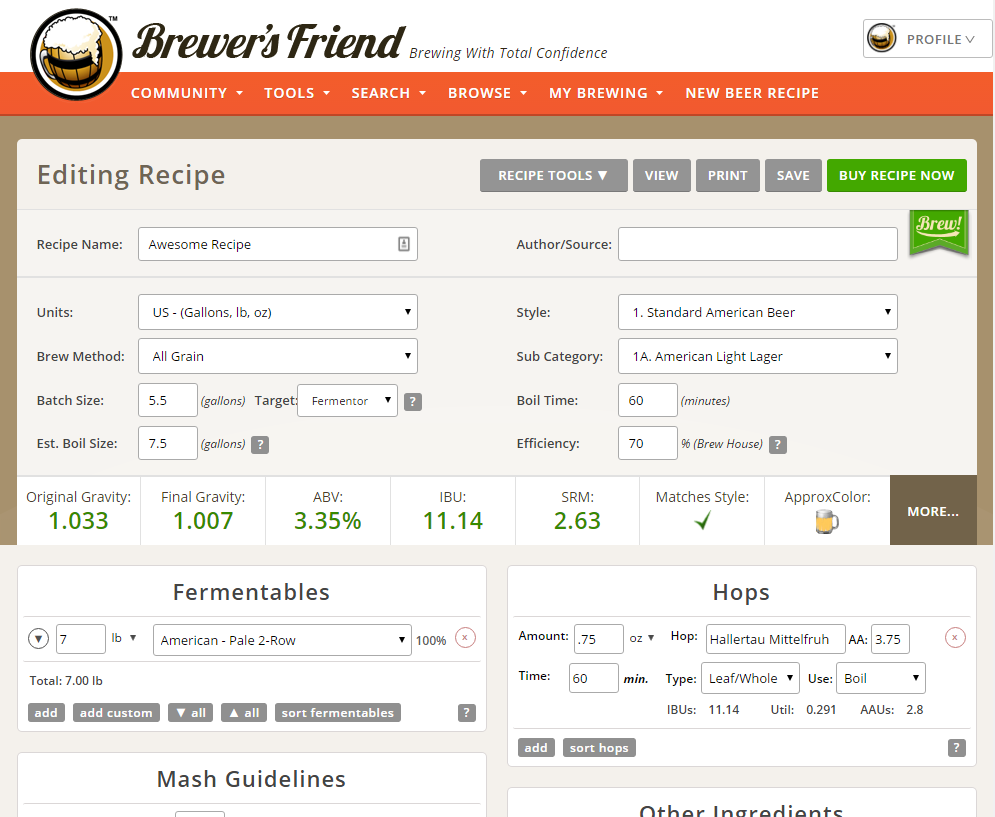Click the Est. Boil Size input field
This screenshot has width=995, height=817.
pyautogui.click(x=168, y=443)
